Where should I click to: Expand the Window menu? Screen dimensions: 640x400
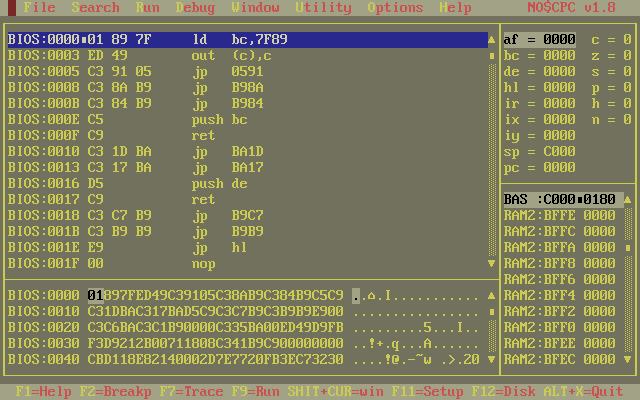255,8
